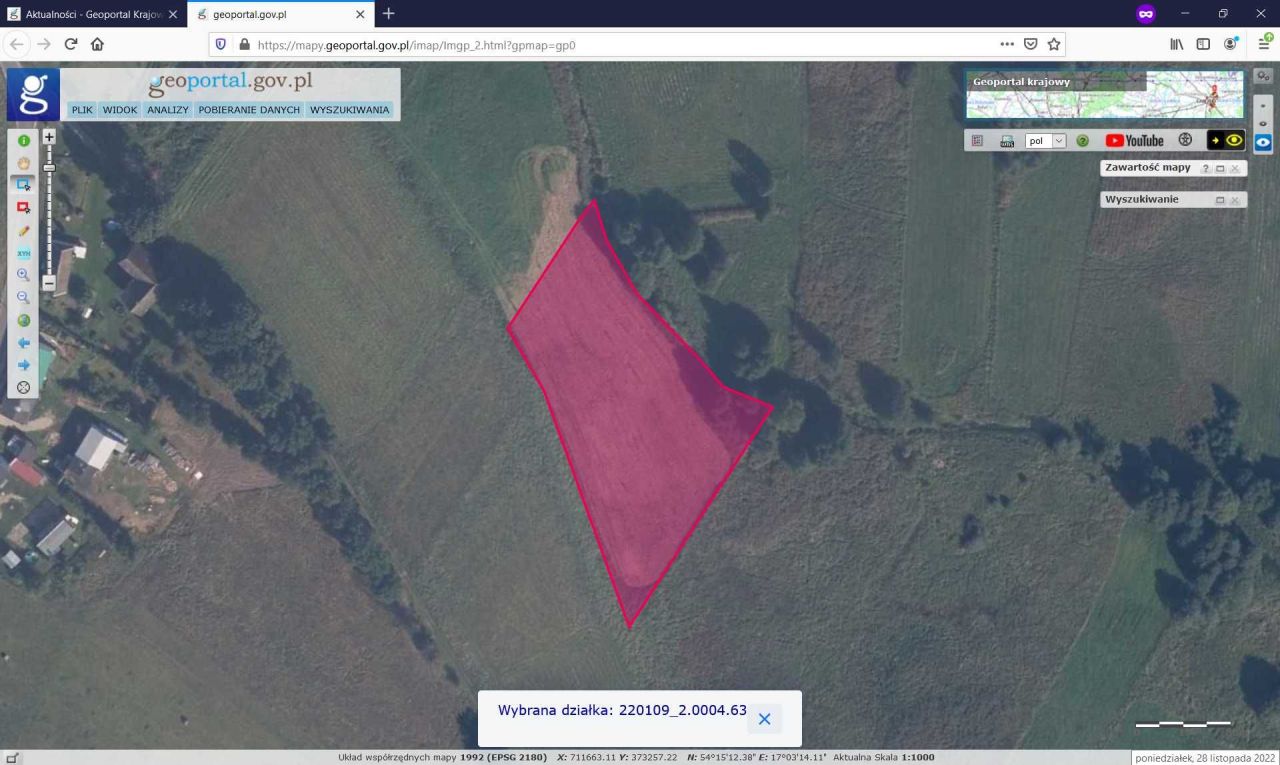1280x765 pixels.
Task: Expand the Zawartość mapy panel
Action: pos(1220,169)
